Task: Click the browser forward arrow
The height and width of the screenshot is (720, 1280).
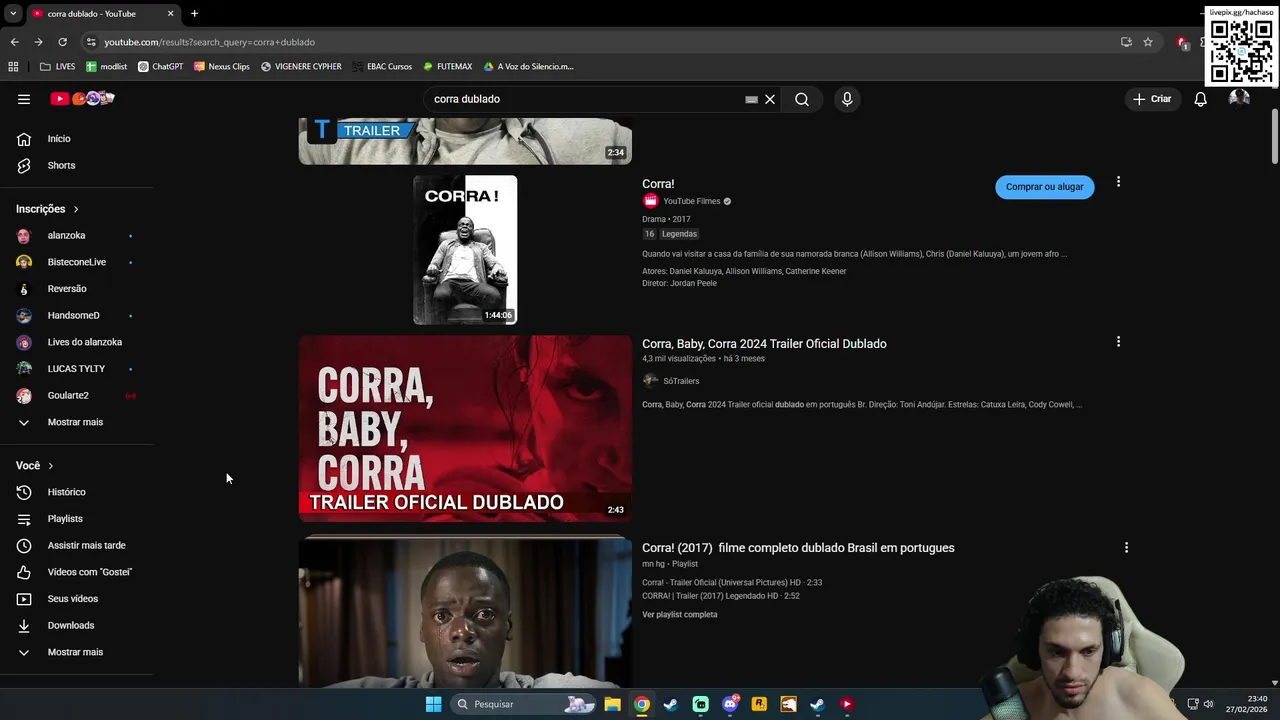Action: click(38, 42)
